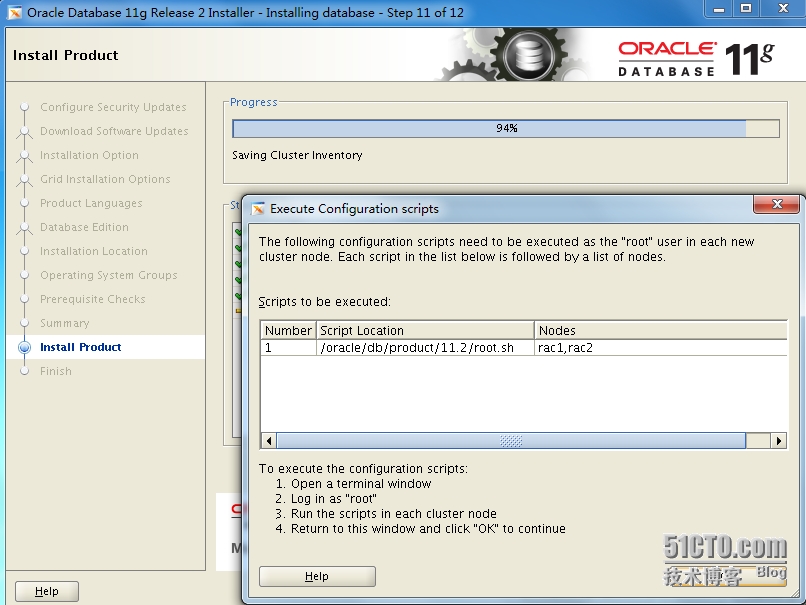The width and height of the screenshot is (806, 605).
Task: Click Product Languages step
Action: coord(91,203)
